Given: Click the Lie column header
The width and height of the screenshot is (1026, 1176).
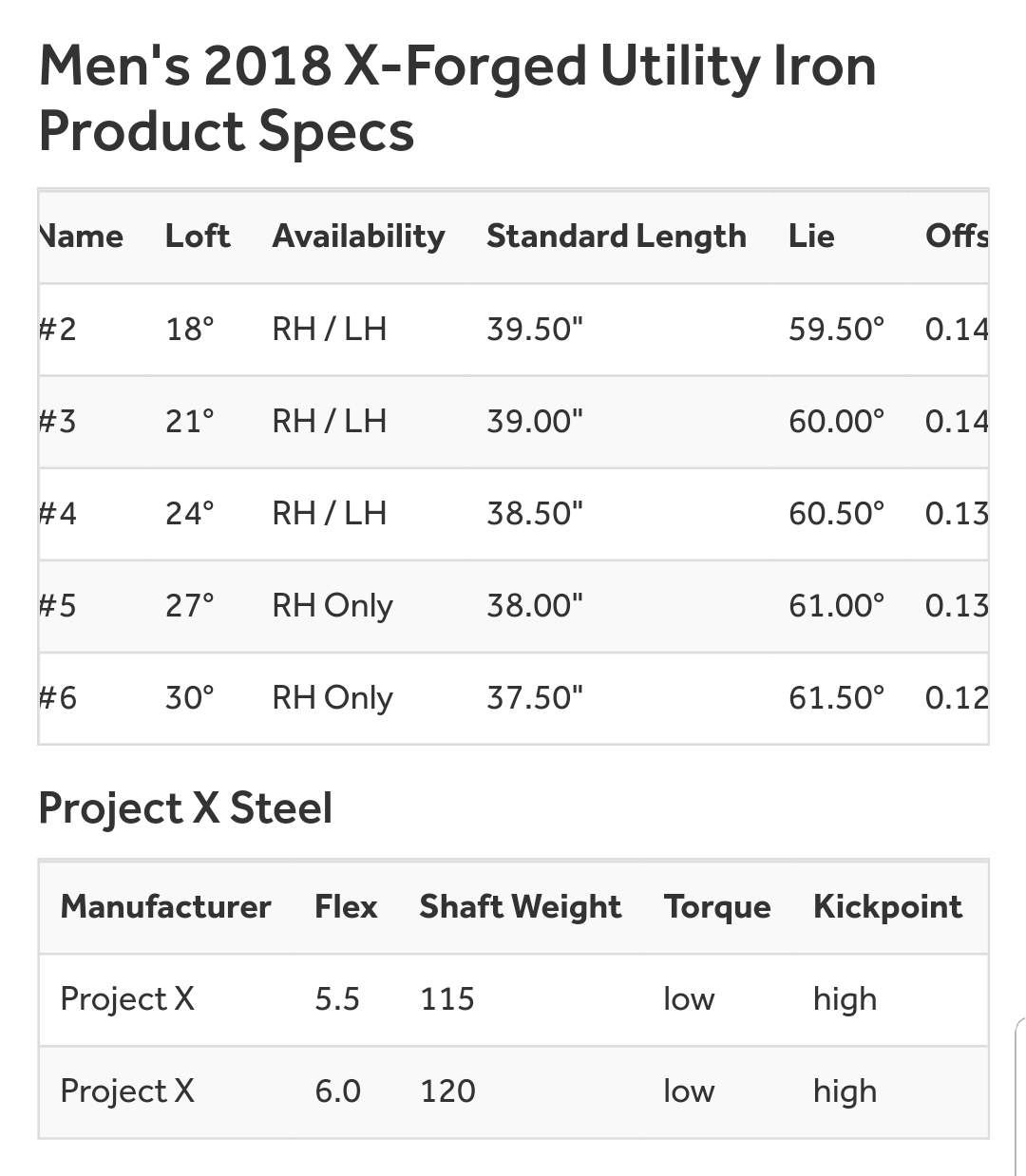Looking at the screenshot, I should (811, 236).
